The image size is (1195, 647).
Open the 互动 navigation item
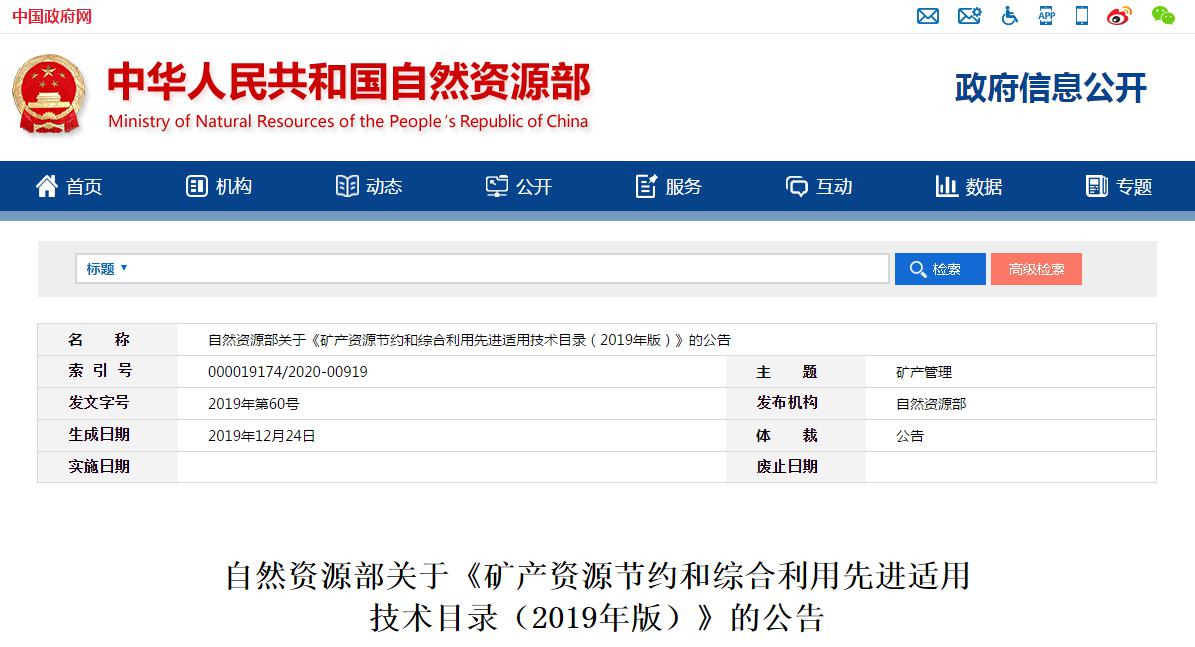(835, 187)
